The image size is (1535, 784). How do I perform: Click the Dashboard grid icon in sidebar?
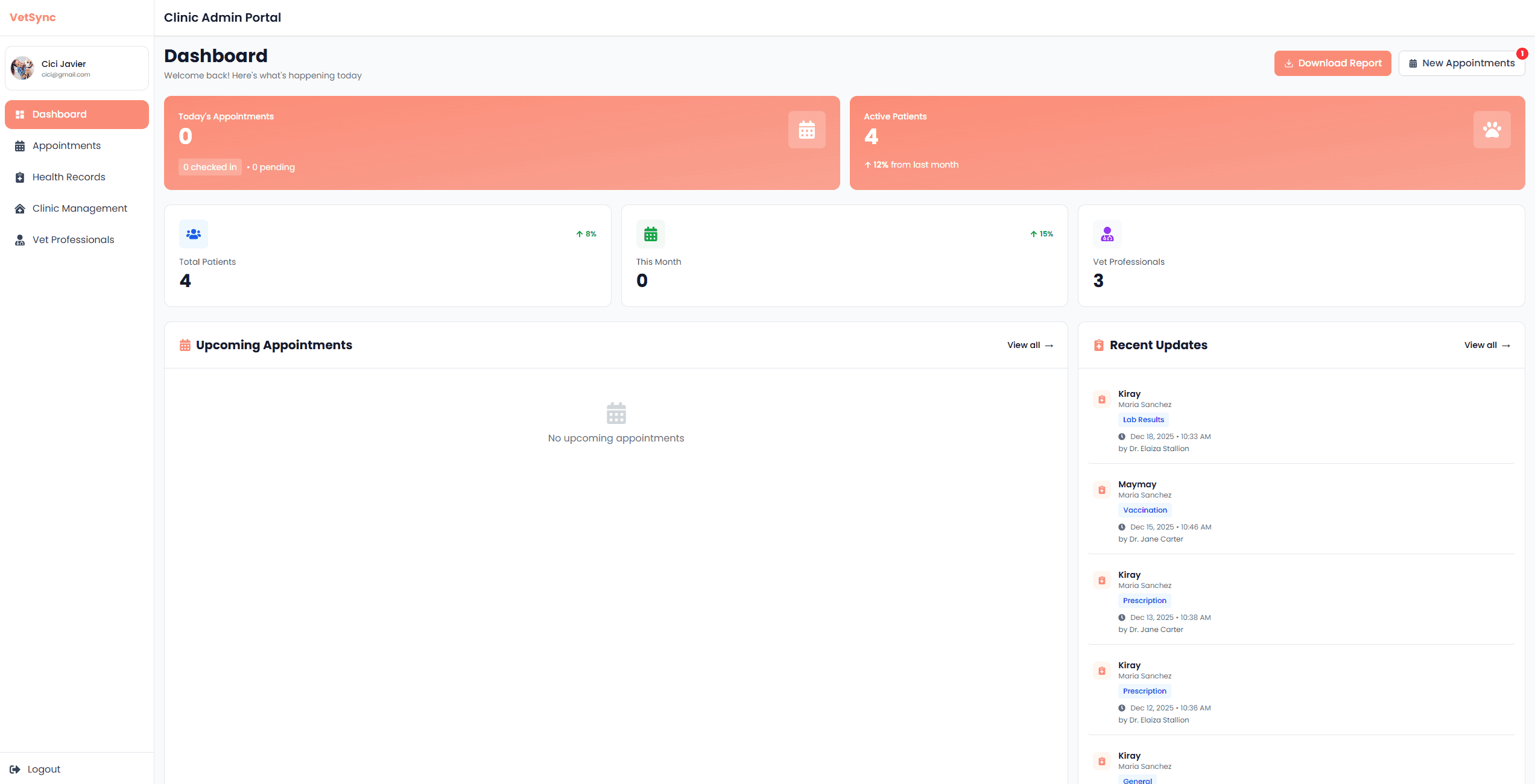coord(20,115)
